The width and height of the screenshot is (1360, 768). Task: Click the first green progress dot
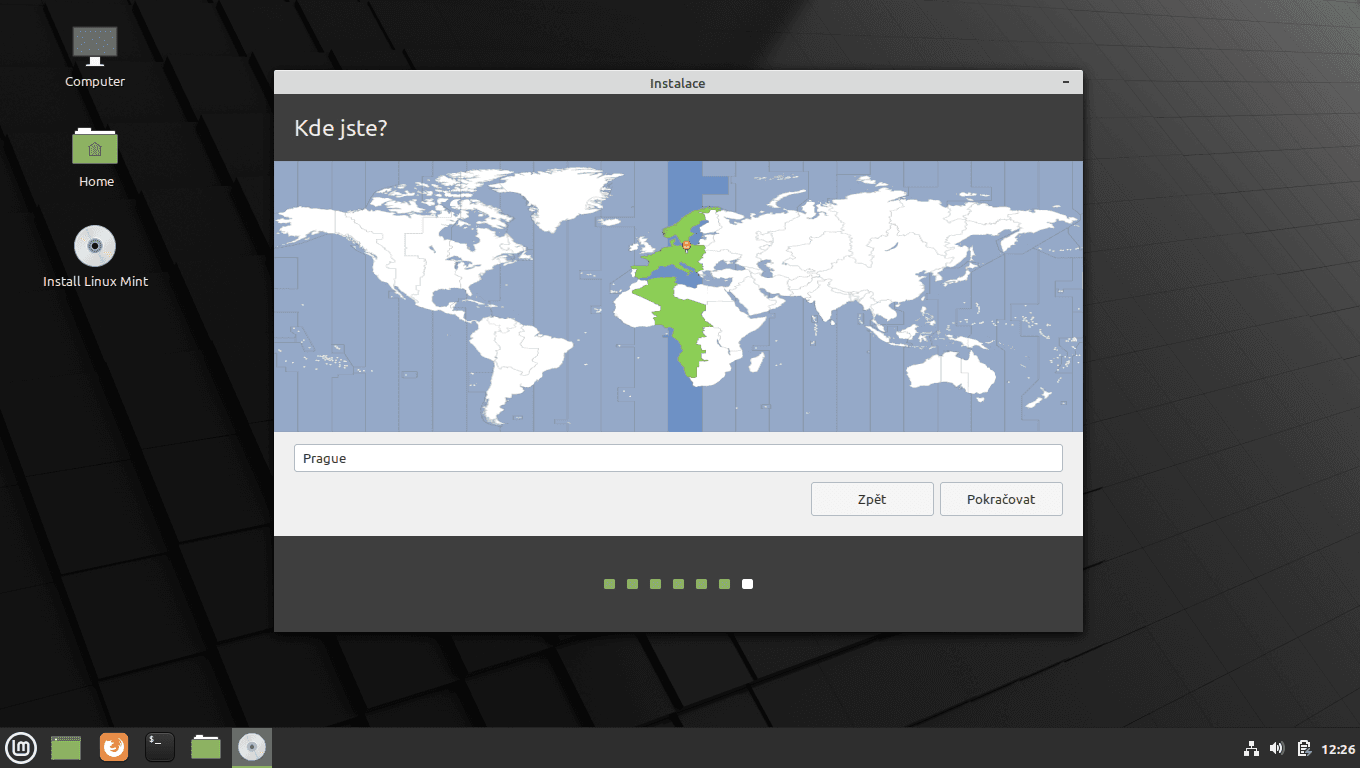pyautogui.click(x=609, y=583)
